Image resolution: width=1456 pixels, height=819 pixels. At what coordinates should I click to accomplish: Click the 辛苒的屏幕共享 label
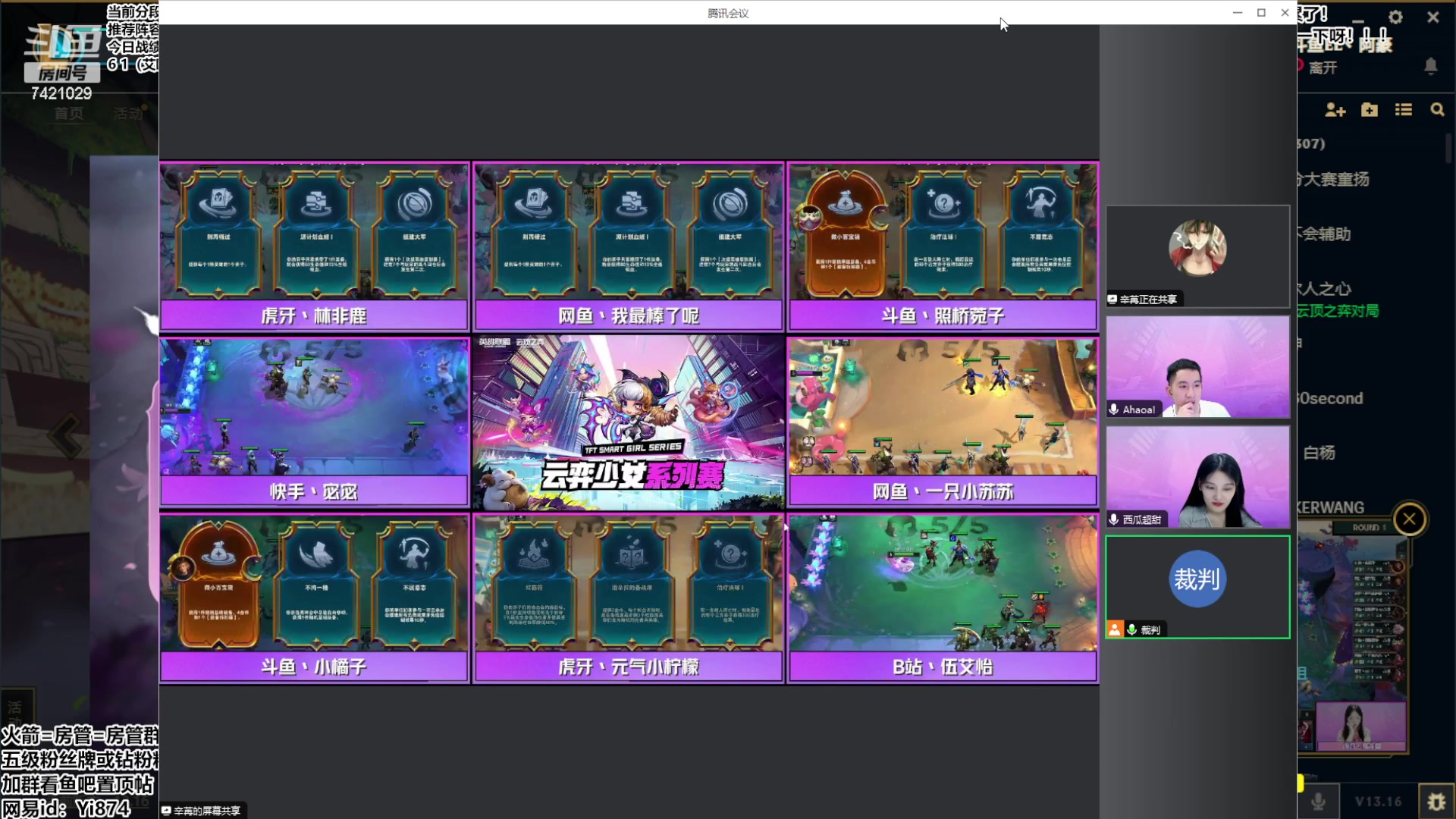[x=207, y=811]
